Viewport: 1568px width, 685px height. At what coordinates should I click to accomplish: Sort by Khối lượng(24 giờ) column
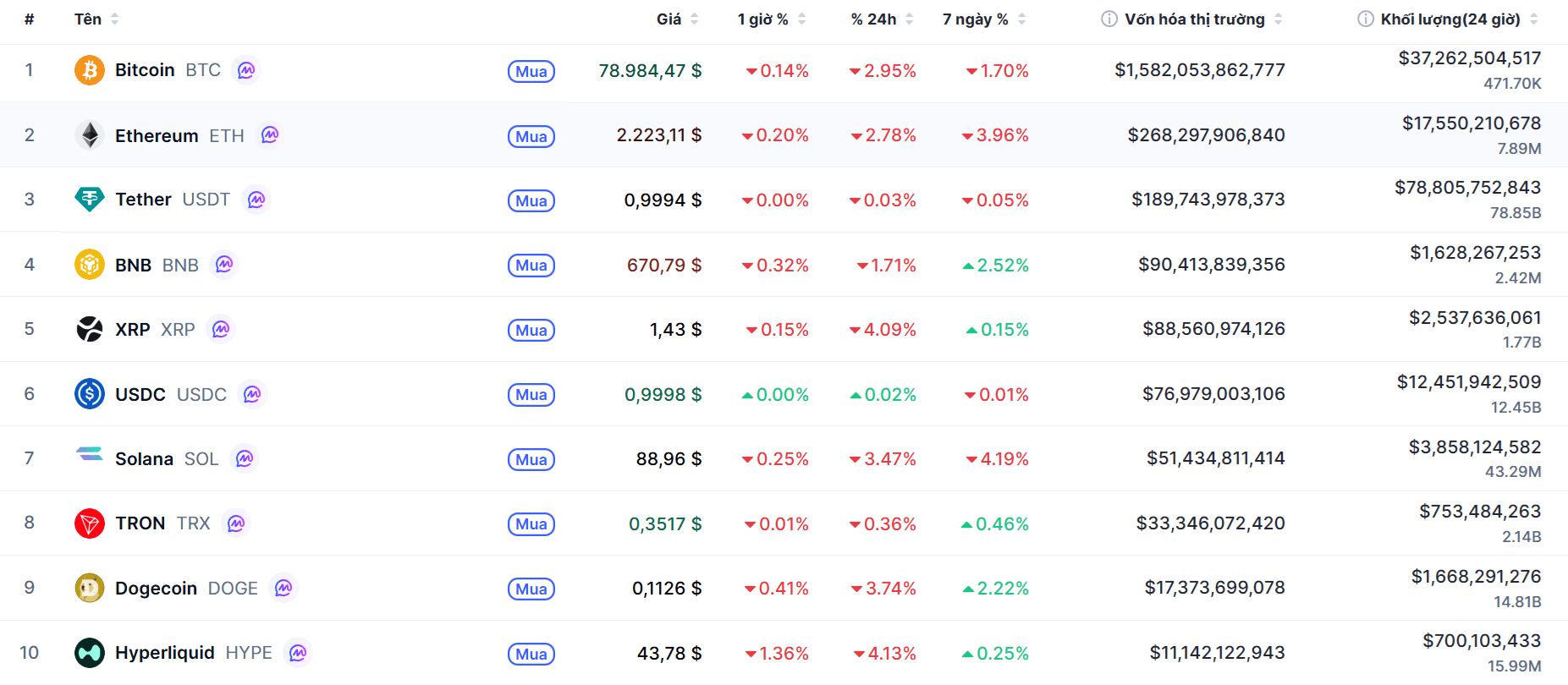click(1460, 19)
